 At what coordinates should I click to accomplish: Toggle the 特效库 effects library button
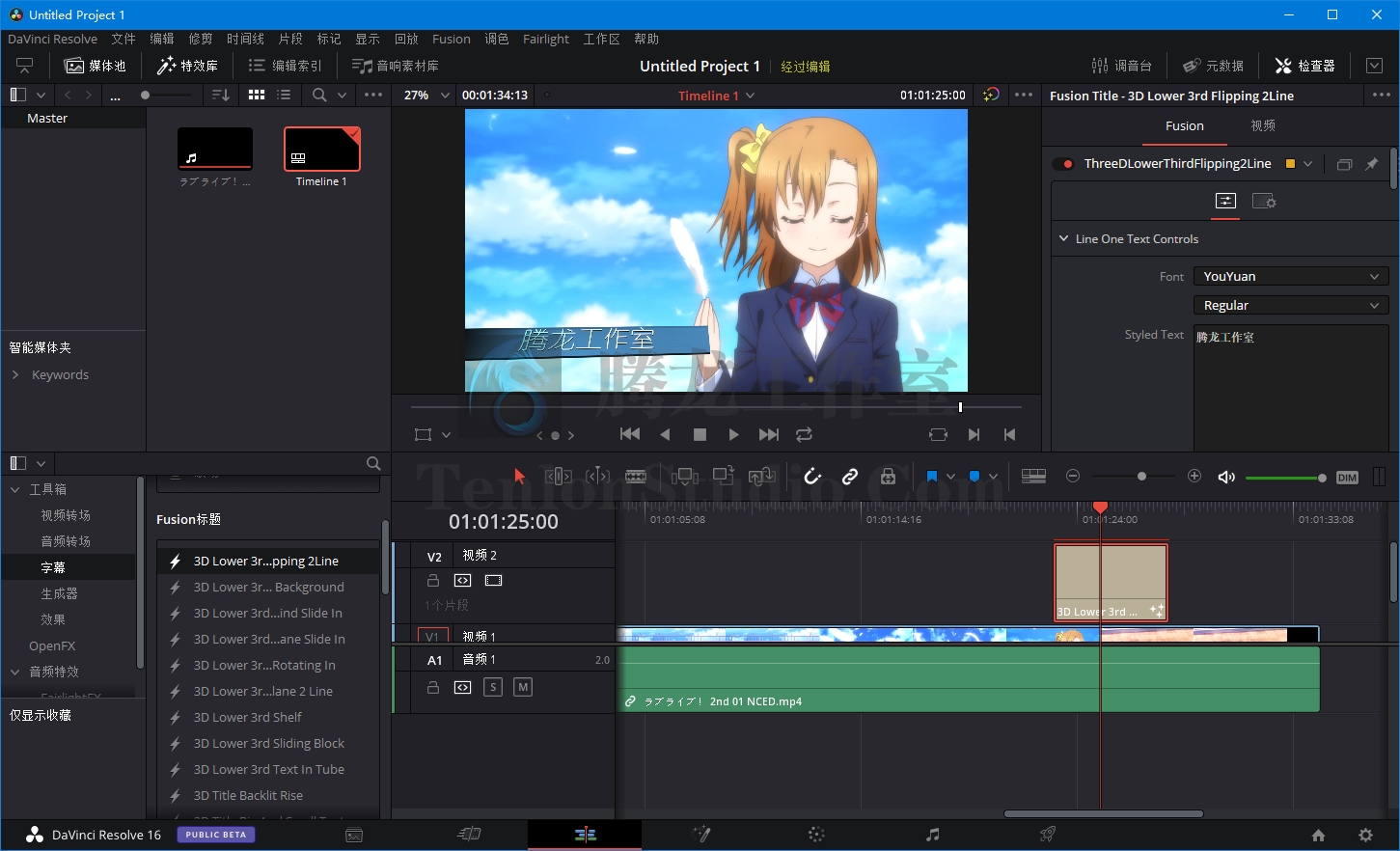[x=188, y=66]
